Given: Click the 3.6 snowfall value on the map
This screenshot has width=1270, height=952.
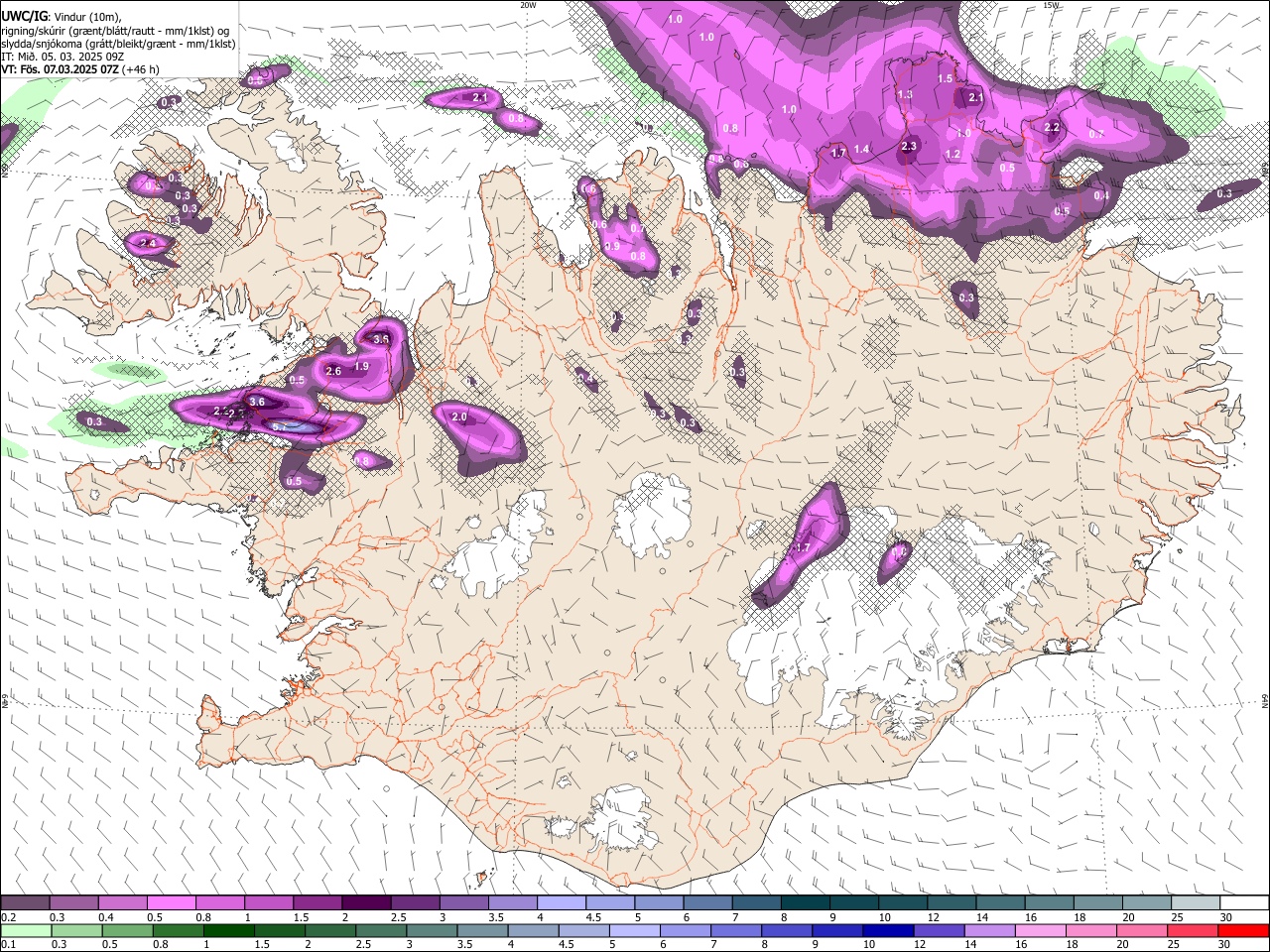Looking at the screenshot, I should pyautogui.click(x=257, y=402).
